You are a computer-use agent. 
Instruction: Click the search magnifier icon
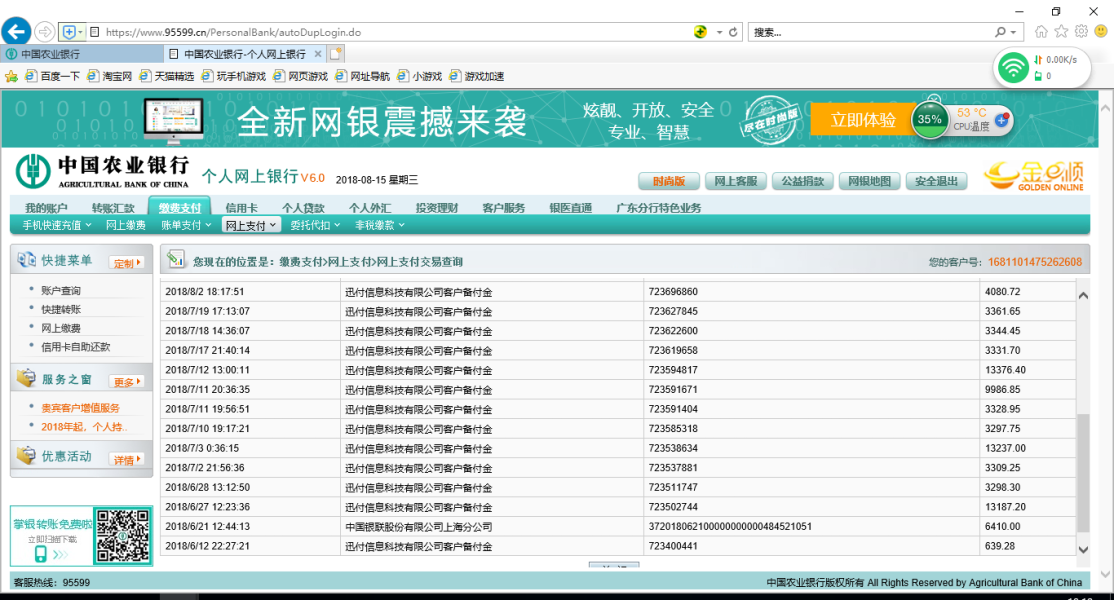click(x=1000, y=32)
